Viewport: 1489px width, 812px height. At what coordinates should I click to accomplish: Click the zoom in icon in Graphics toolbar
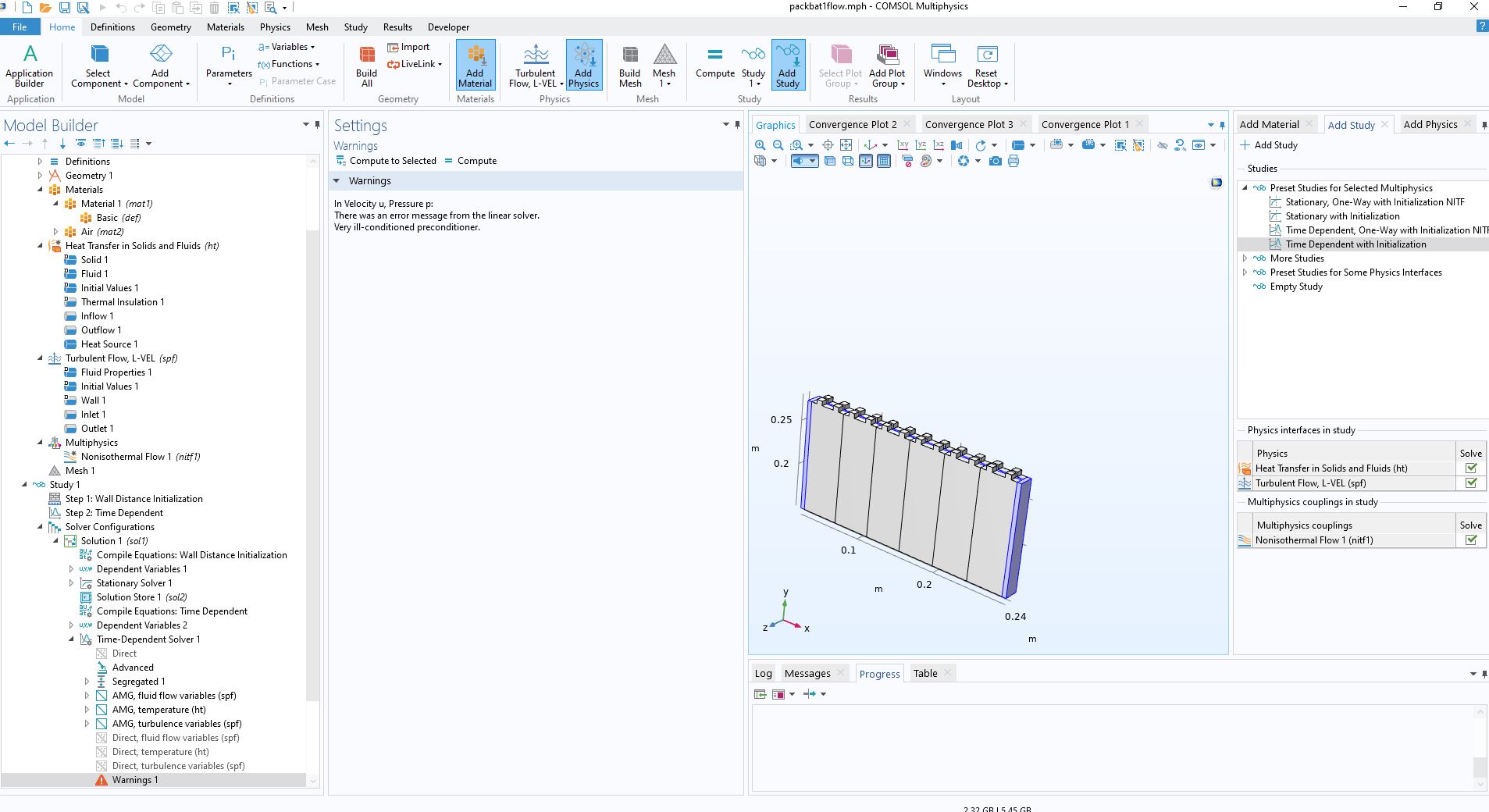[760, 145]
